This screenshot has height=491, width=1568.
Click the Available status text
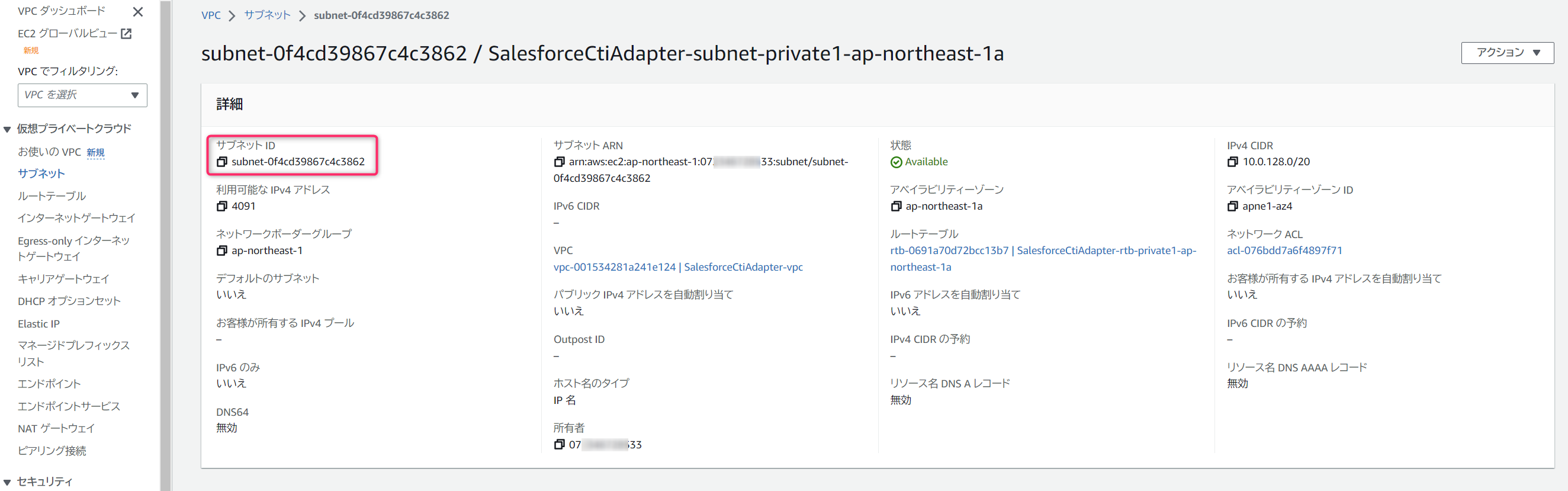pyautogui.click(x=926, y=162)
